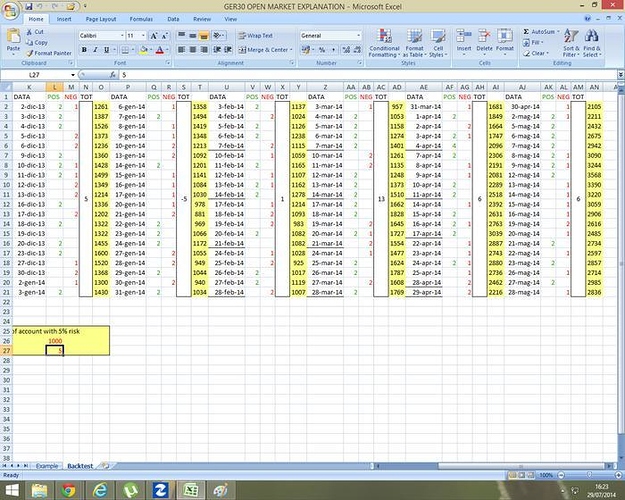Apply the red font color
This screenshot has height=500, width=625.
click(159, 50)
